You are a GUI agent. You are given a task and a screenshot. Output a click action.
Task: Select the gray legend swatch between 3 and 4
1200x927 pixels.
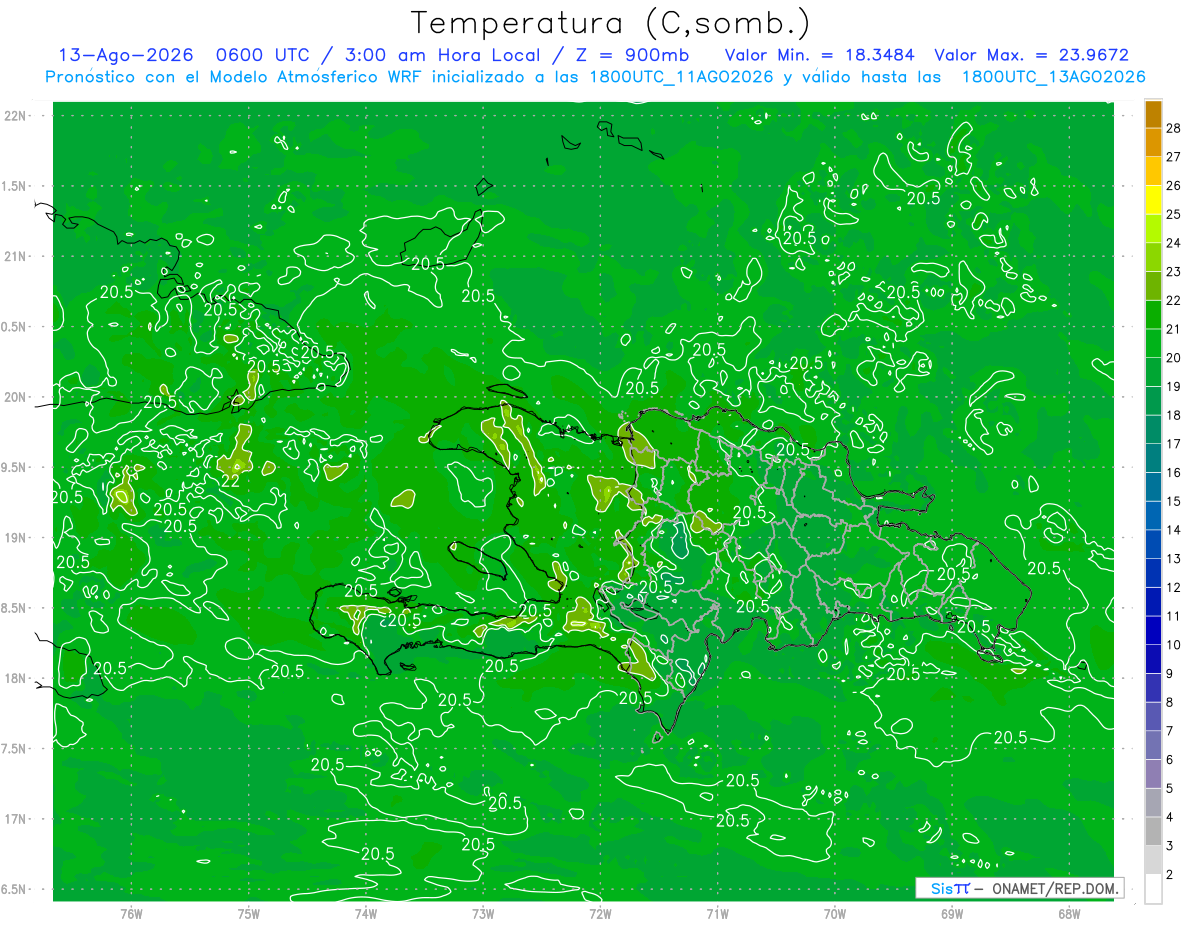[x=1153, y=832]
